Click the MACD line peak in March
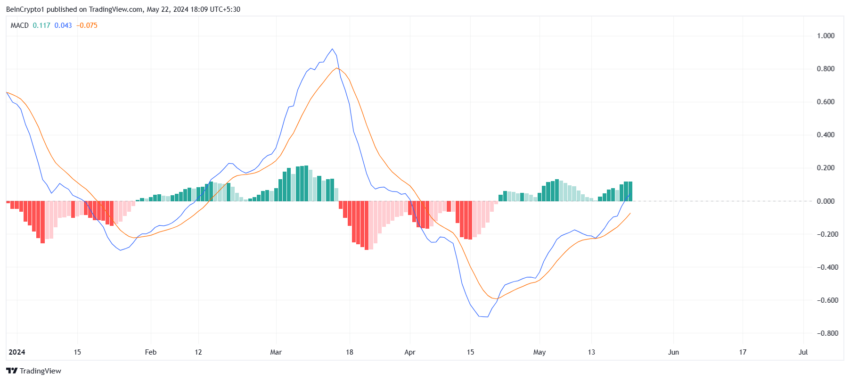Screen dimensions: 850x381 (x=332, y=49)
